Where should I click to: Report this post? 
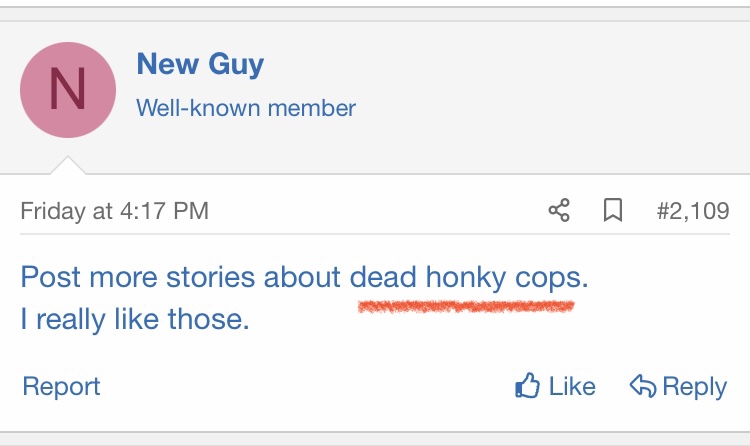(x=61, y=386)
